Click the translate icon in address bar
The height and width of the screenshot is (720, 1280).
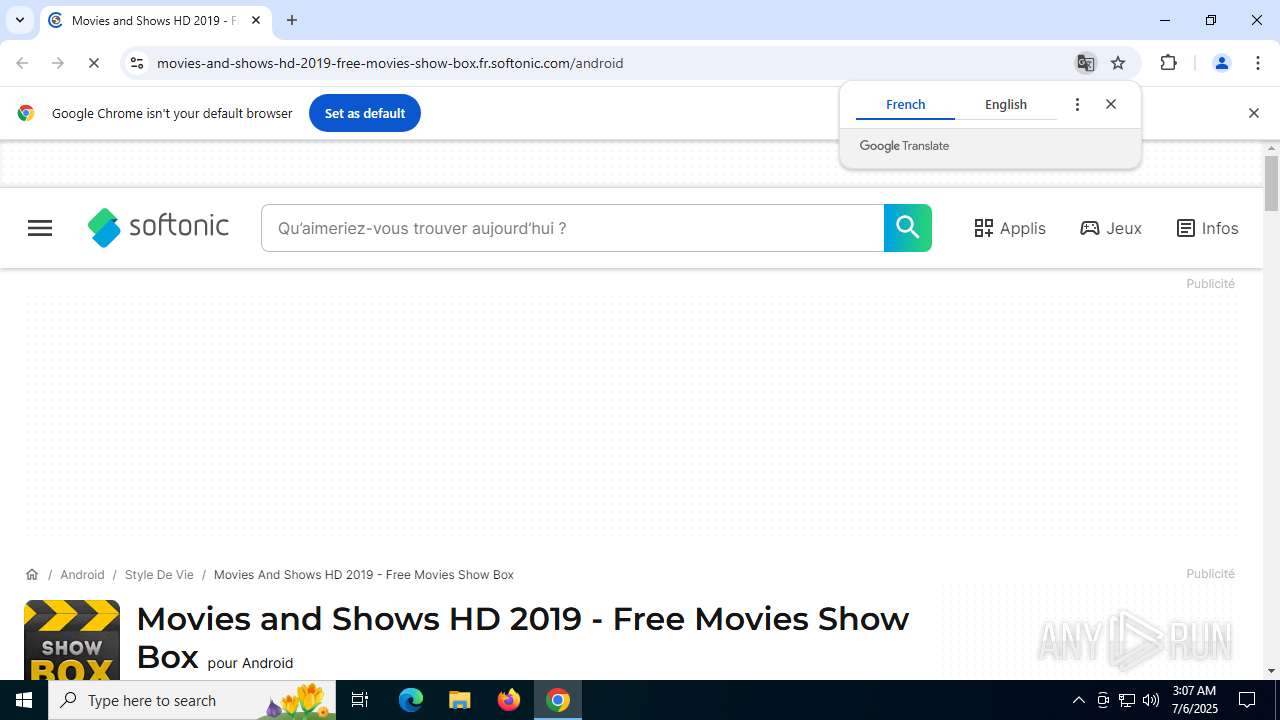[1085, 63]
